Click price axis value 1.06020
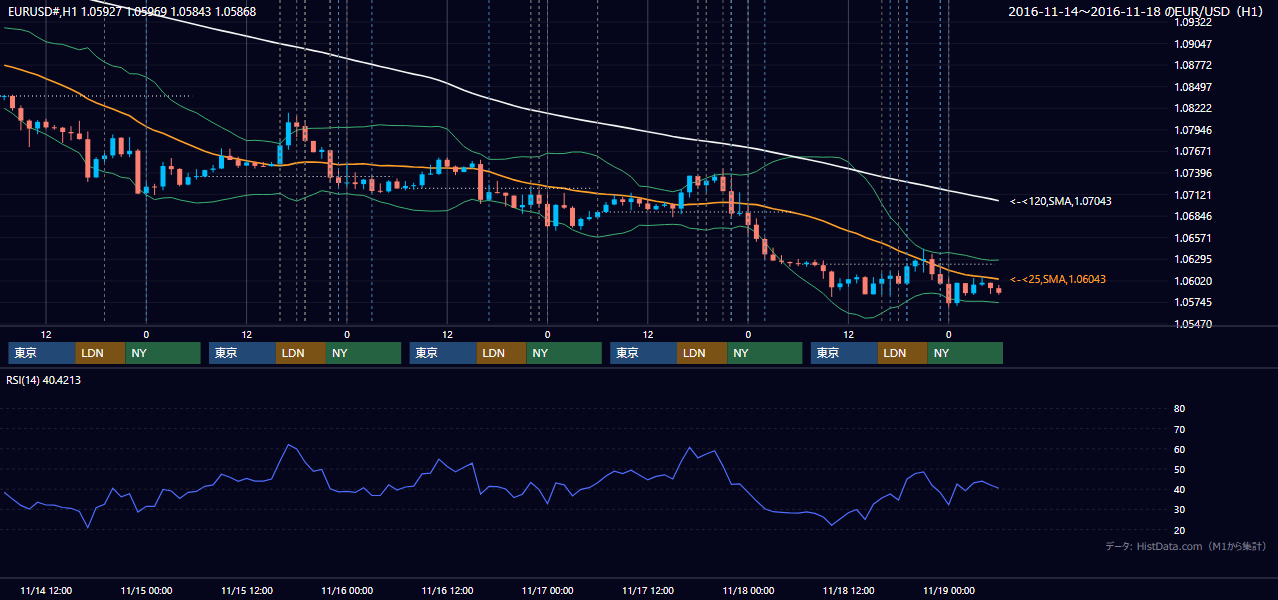 click(x=1192, y=281)
